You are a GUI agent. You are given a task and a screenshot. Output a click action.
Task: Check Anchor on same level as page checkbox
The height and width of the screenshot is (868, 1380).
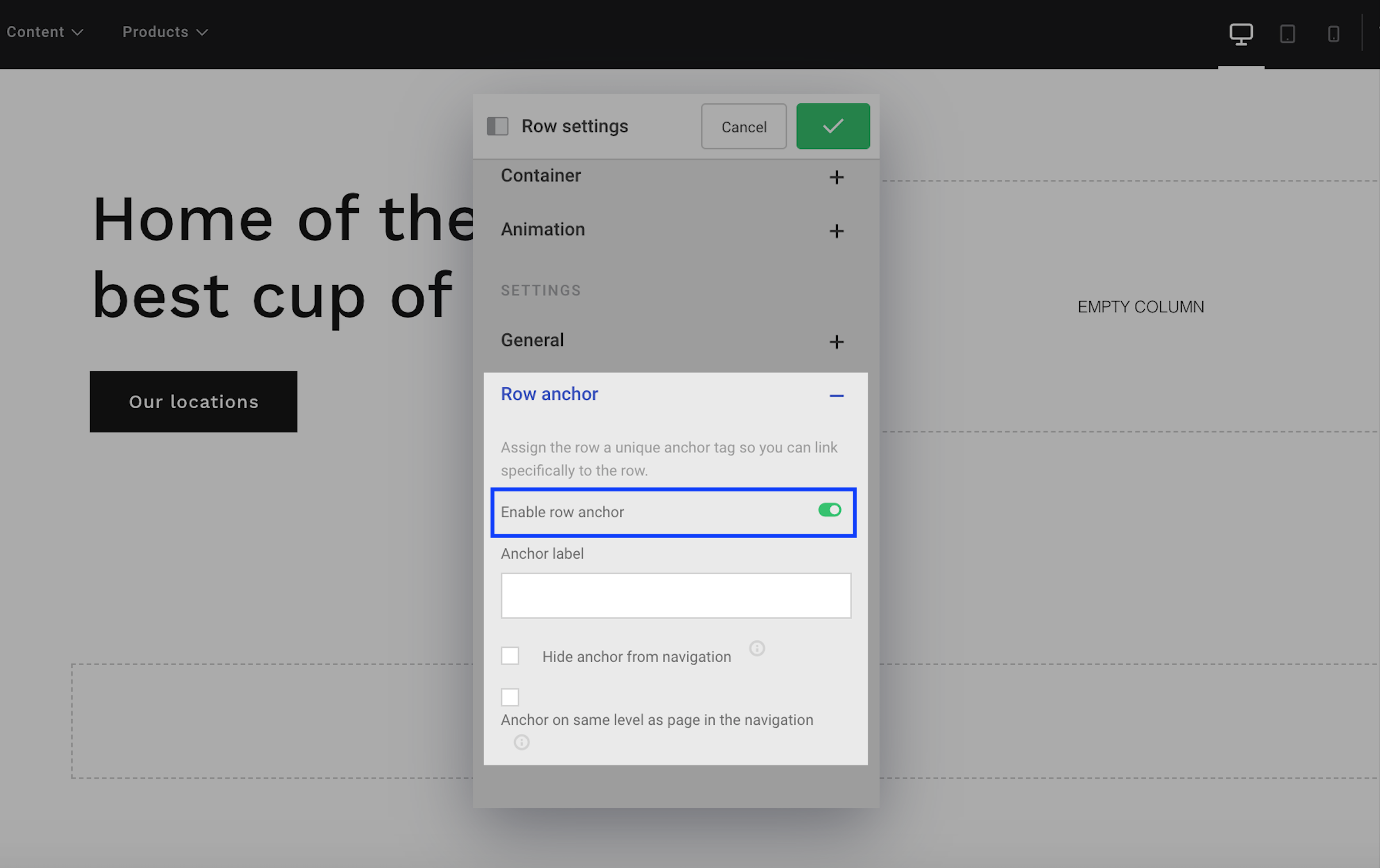(510, 697)
